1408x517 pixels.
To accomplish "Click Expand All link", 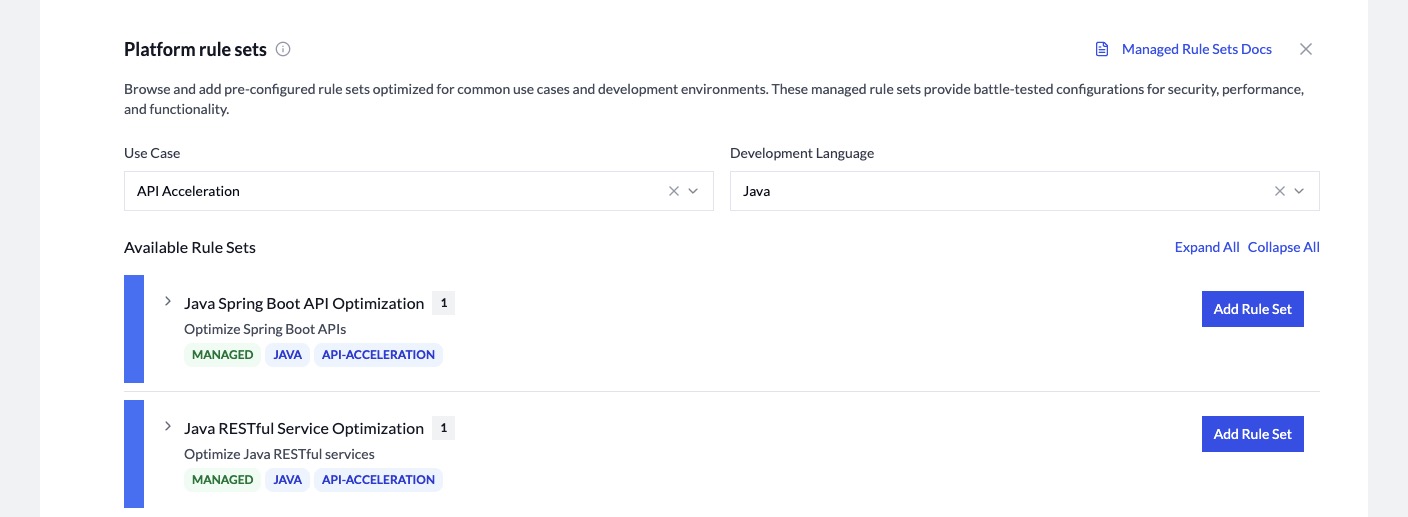I will pyautogui.click(x=1207, y=247).
